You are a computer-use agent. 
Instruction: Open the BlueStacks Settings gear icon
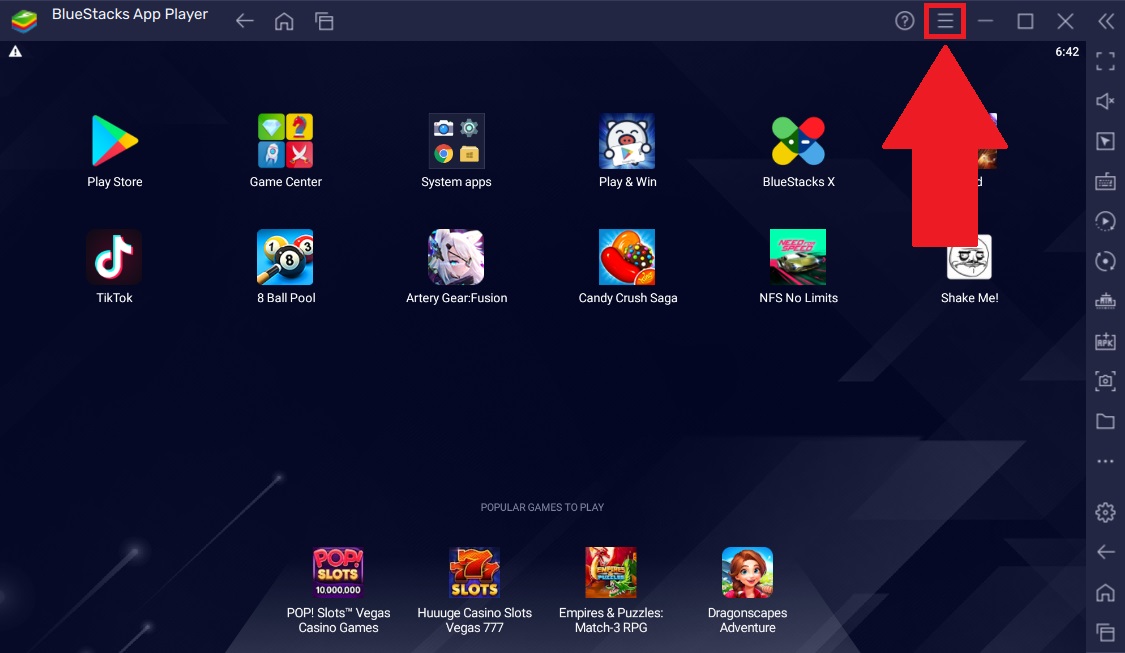point(1105,512)
